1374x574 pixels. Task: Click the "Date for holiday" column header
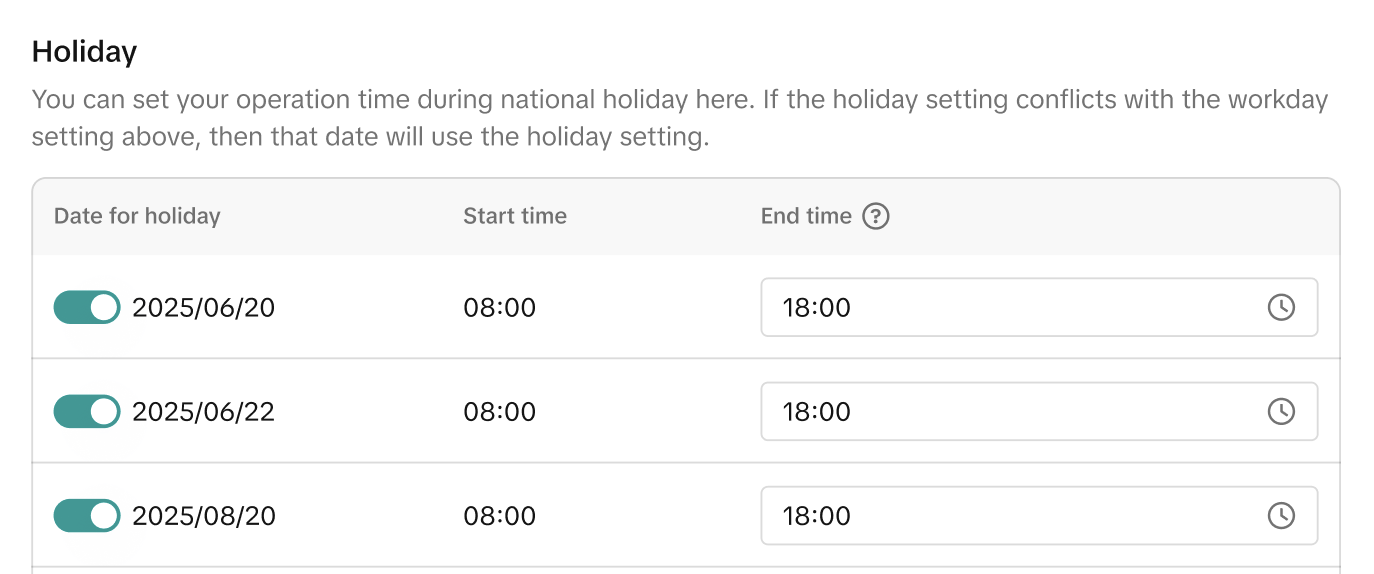pos(137,216)
